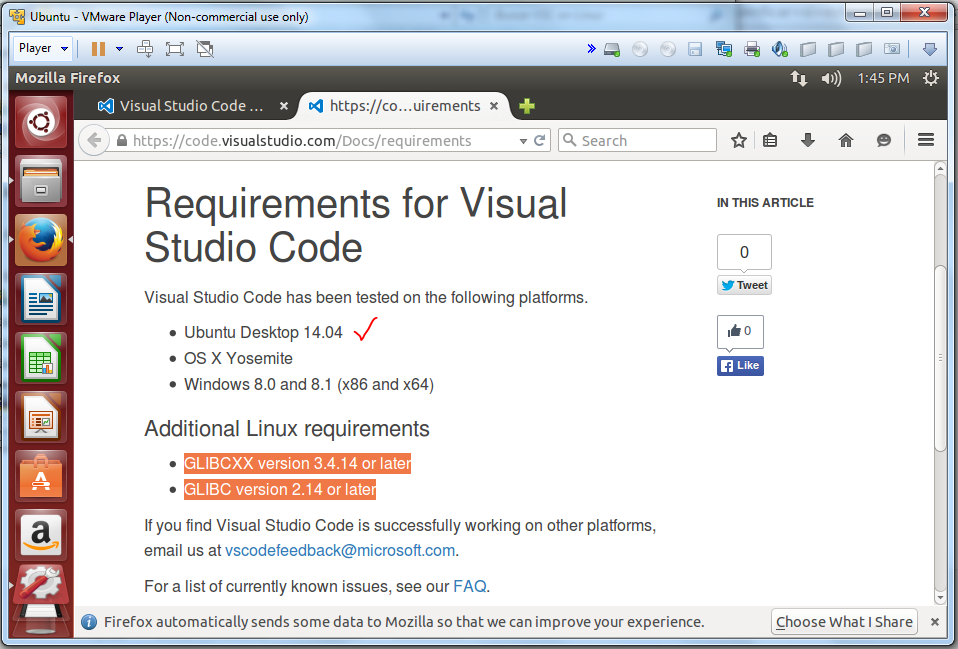Screen dimensions: 958x649
Task: Click the scrollbar up arrow
Action: [940, 168]
